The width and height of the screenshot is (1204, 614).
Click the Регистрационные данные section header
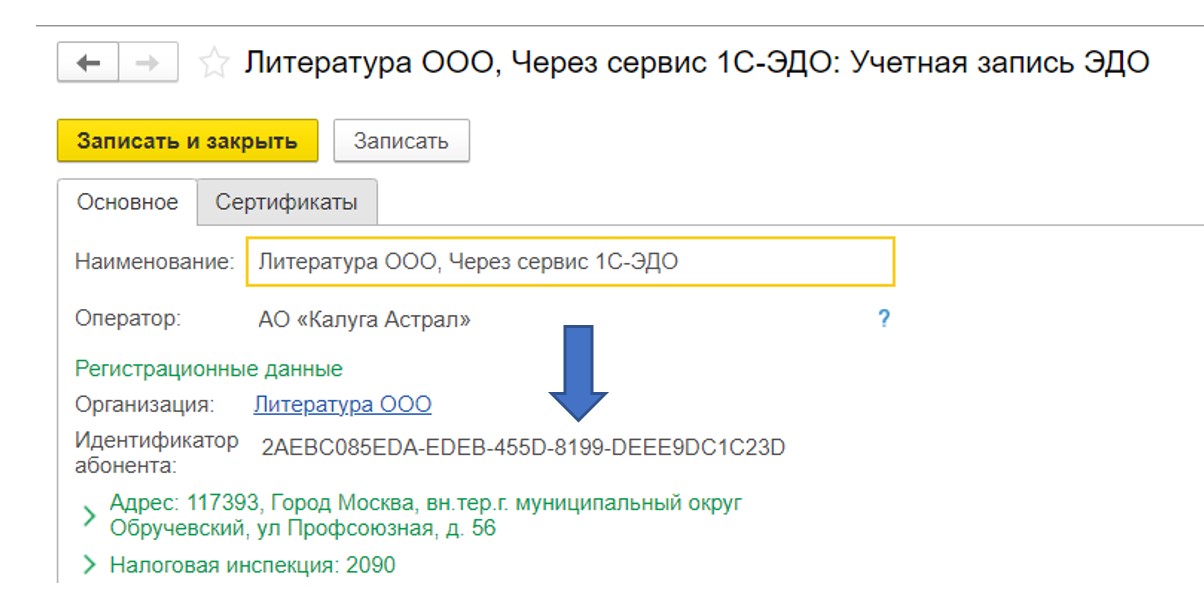[208, 369]
